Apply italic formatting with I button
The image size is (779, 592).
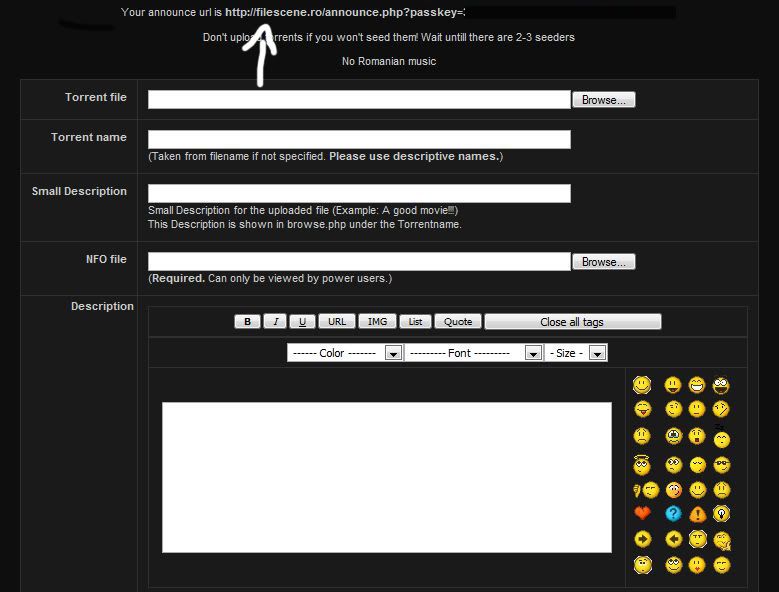(x=275, y=322)
